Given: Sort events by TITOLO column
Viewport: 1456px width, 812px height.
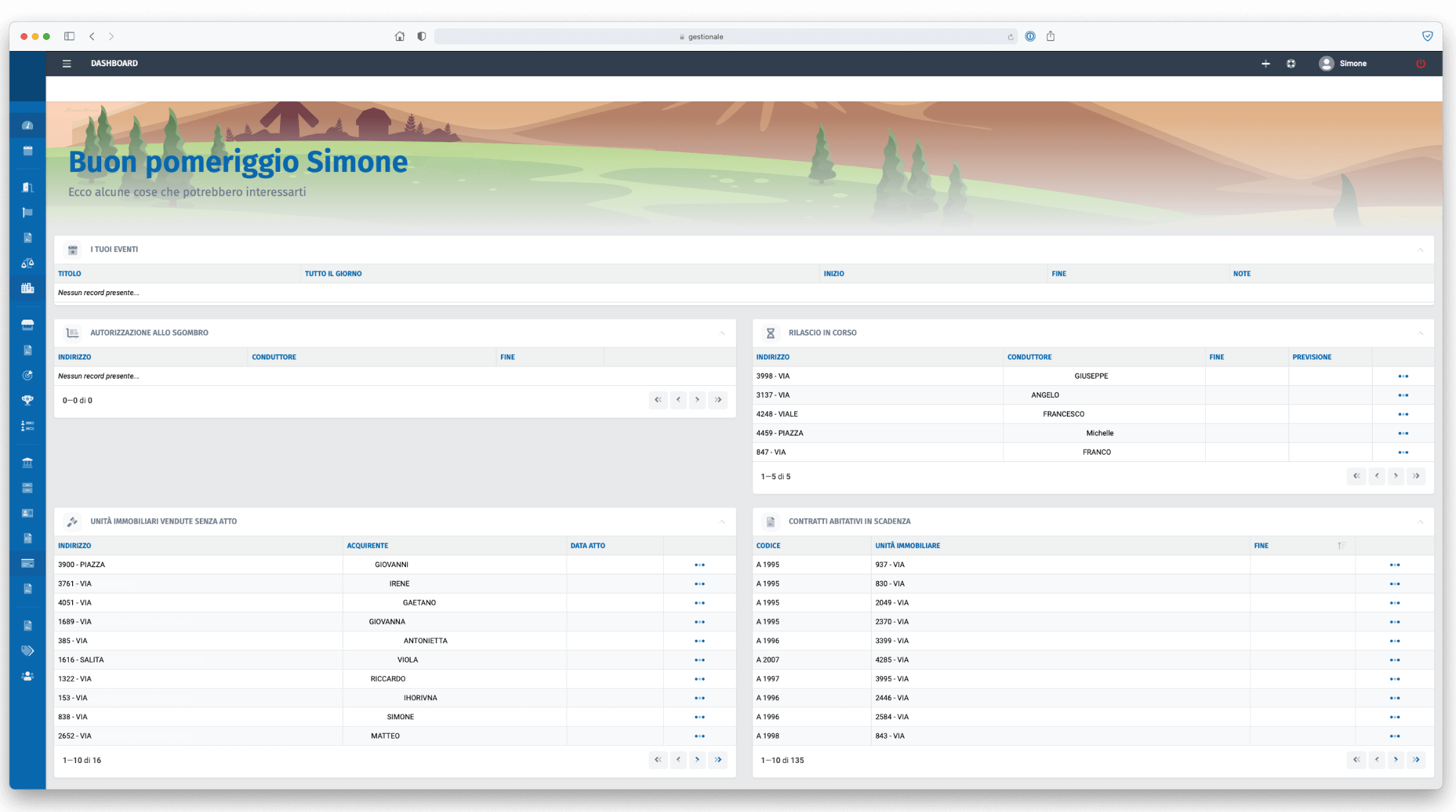Looking at the screenshot, I should tap(69, 273).
